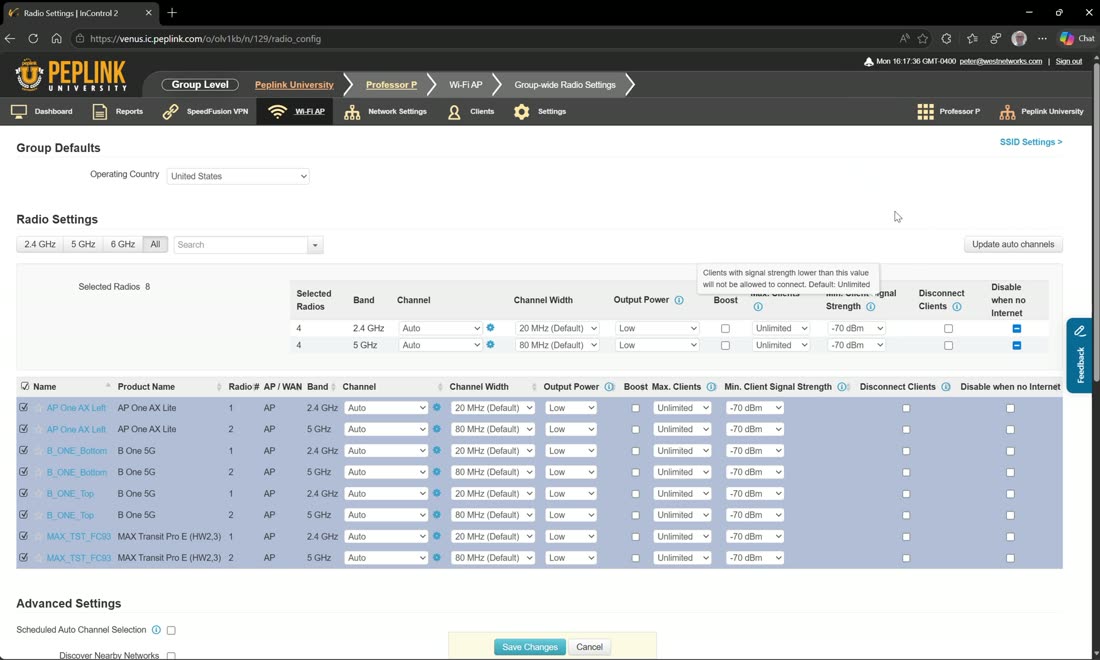The image size is (1100, 660).
Task: Click the notification bell icon
Action: (868, 62)
